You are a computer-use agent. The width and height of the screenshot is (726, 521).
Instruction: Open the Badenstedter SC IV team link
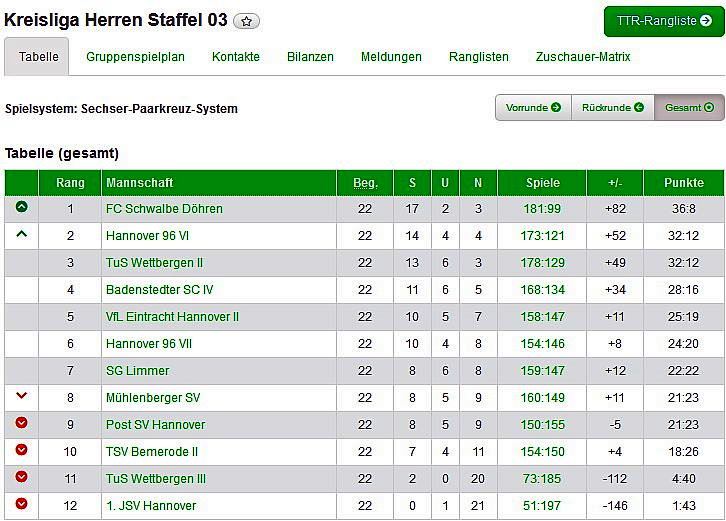(x=159, y=289)
